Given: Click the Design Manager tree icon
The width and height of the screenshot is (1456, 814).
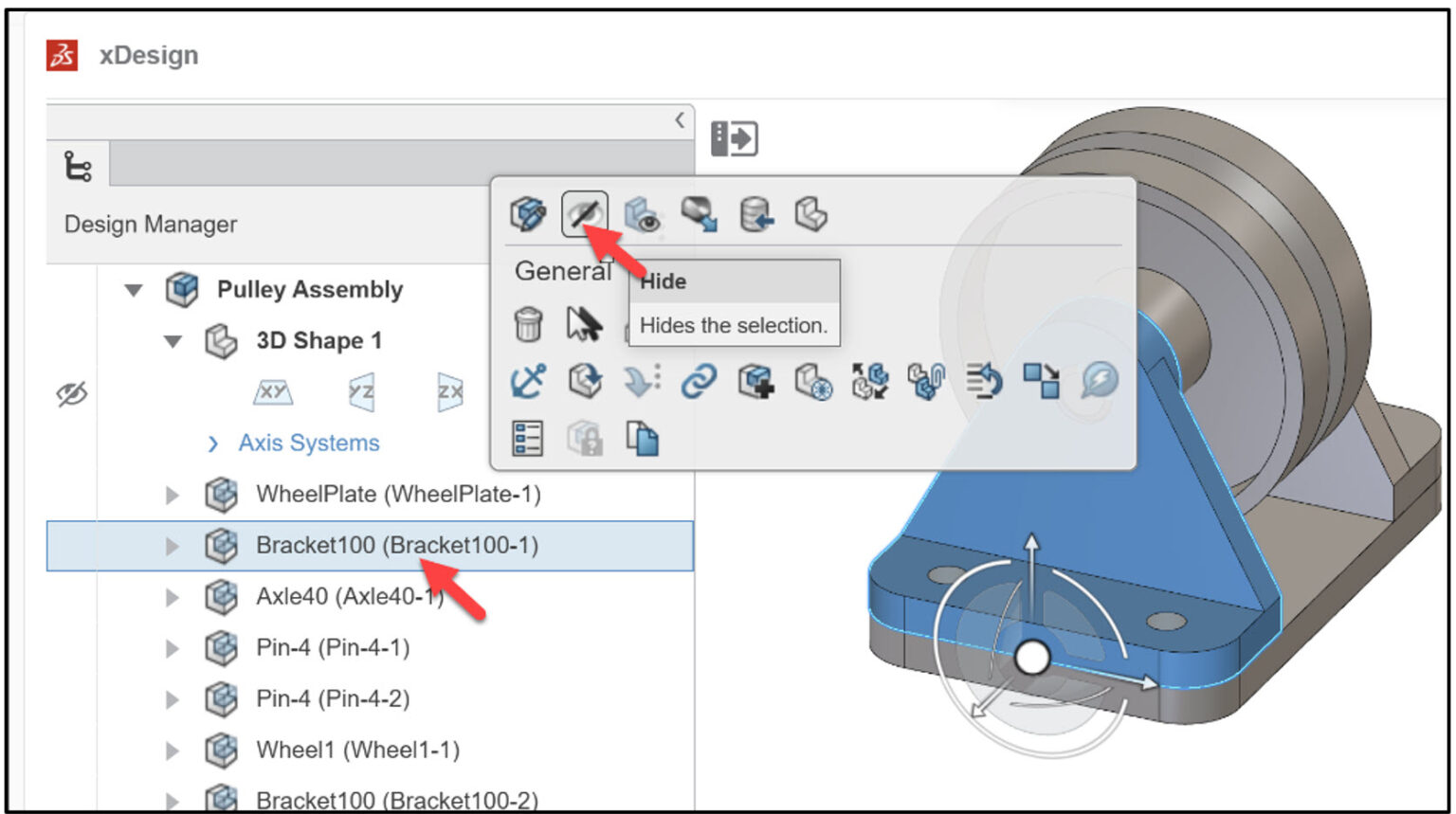Looking at the screenshot, I should [x=80, y=166].
